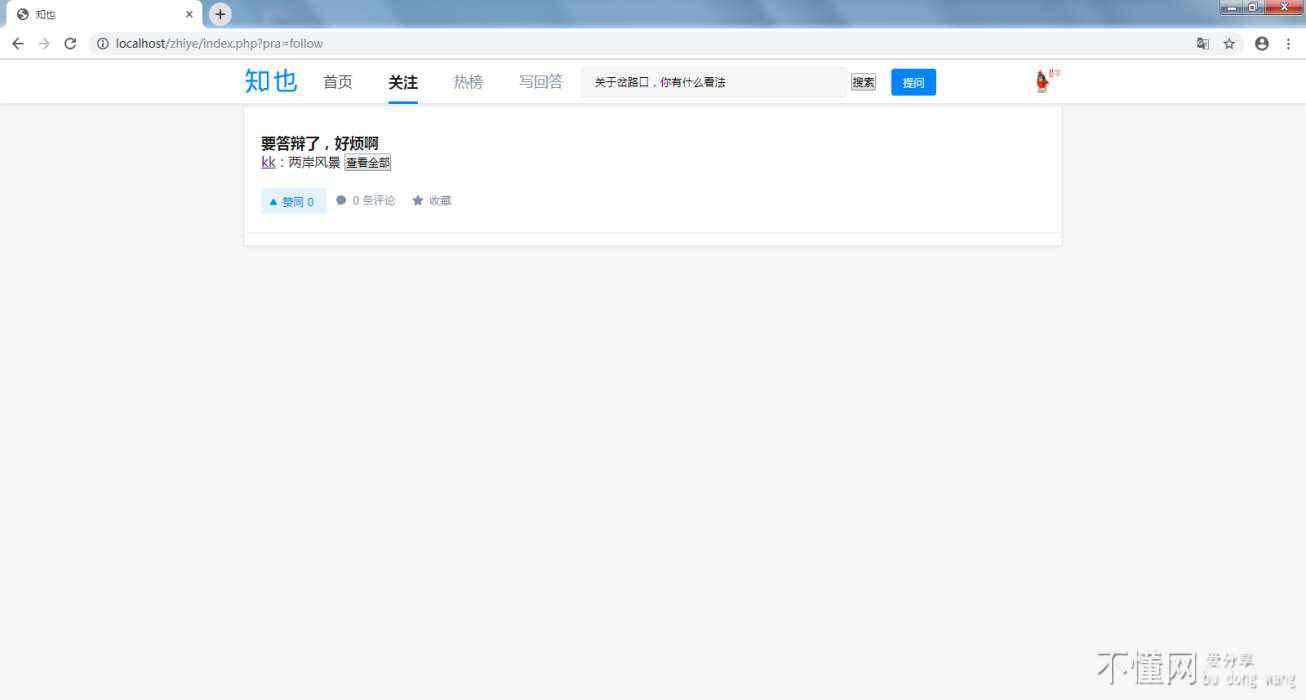The width and height of the screenshot is (1306, 700).
Task: Open the Chrome profile account icon
Action: (1261, 43)
